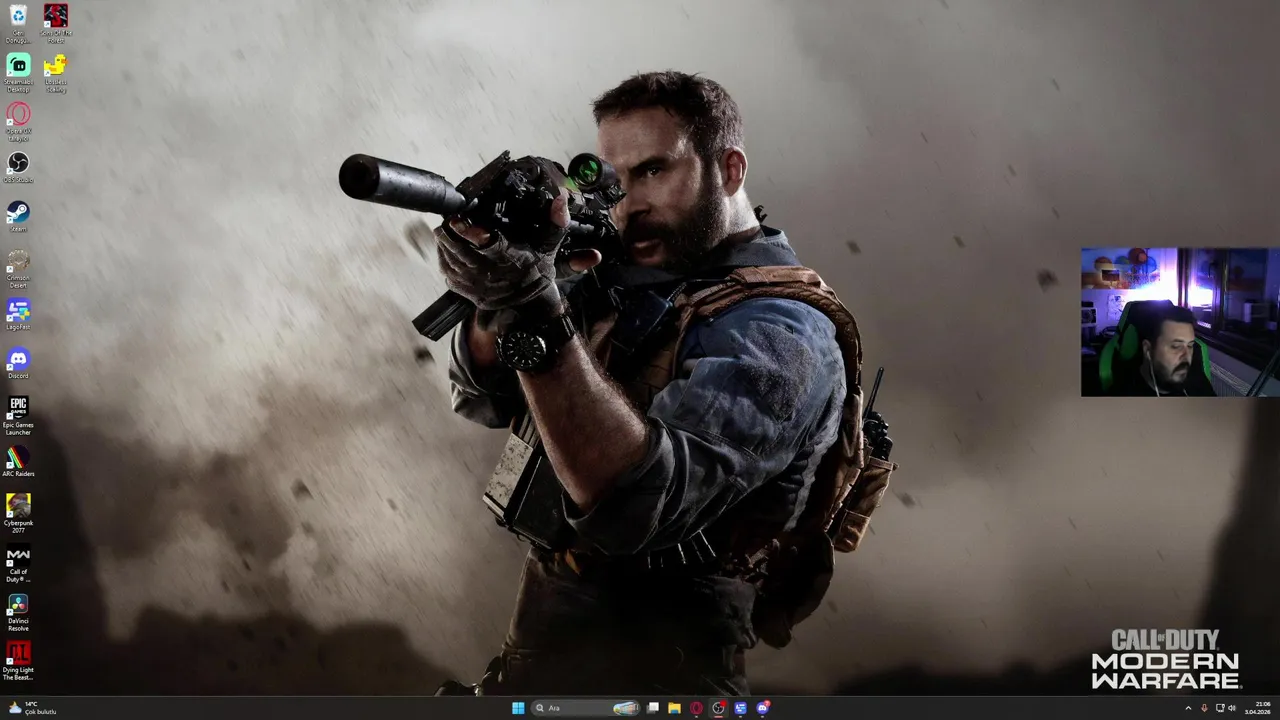Screen dimensions: 1280x720
Task: Open the Windows Start menu
Action: click(x=518, y=708)
